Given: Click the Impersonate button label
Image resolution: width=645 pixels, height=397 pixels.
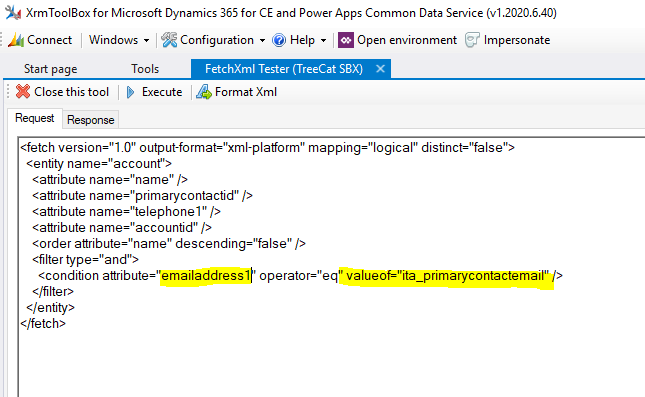Looking at the screenshot, I should (517, 40).
